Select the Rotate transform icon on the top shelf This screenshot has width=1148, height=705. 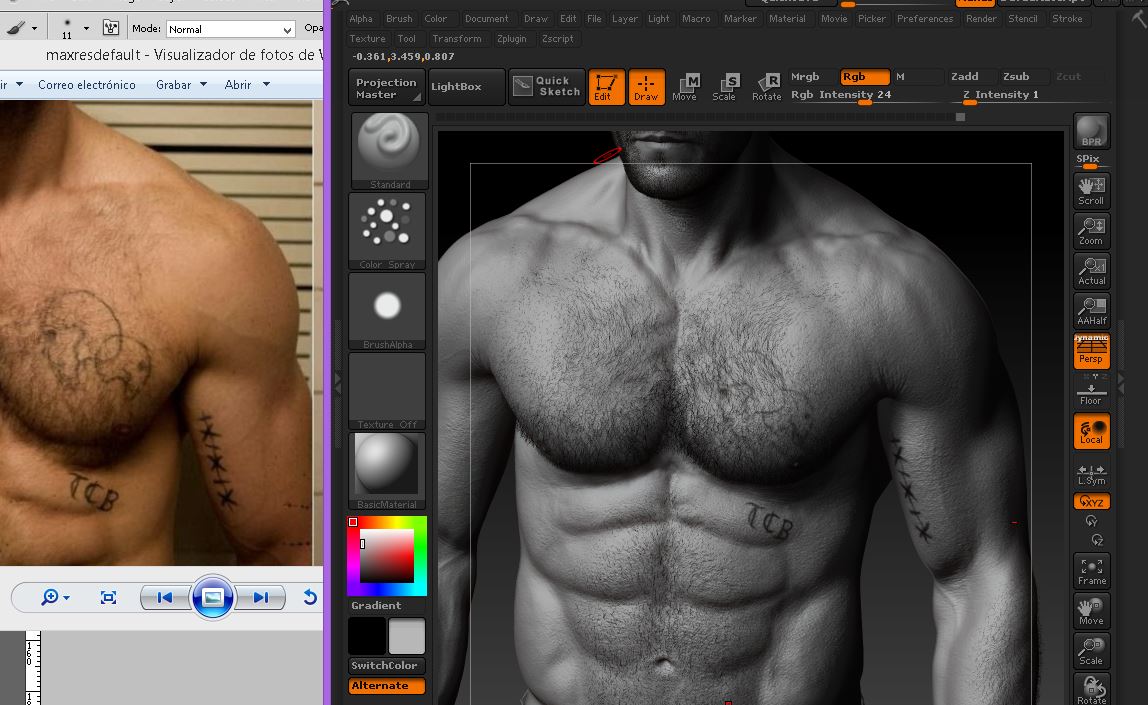767,87
